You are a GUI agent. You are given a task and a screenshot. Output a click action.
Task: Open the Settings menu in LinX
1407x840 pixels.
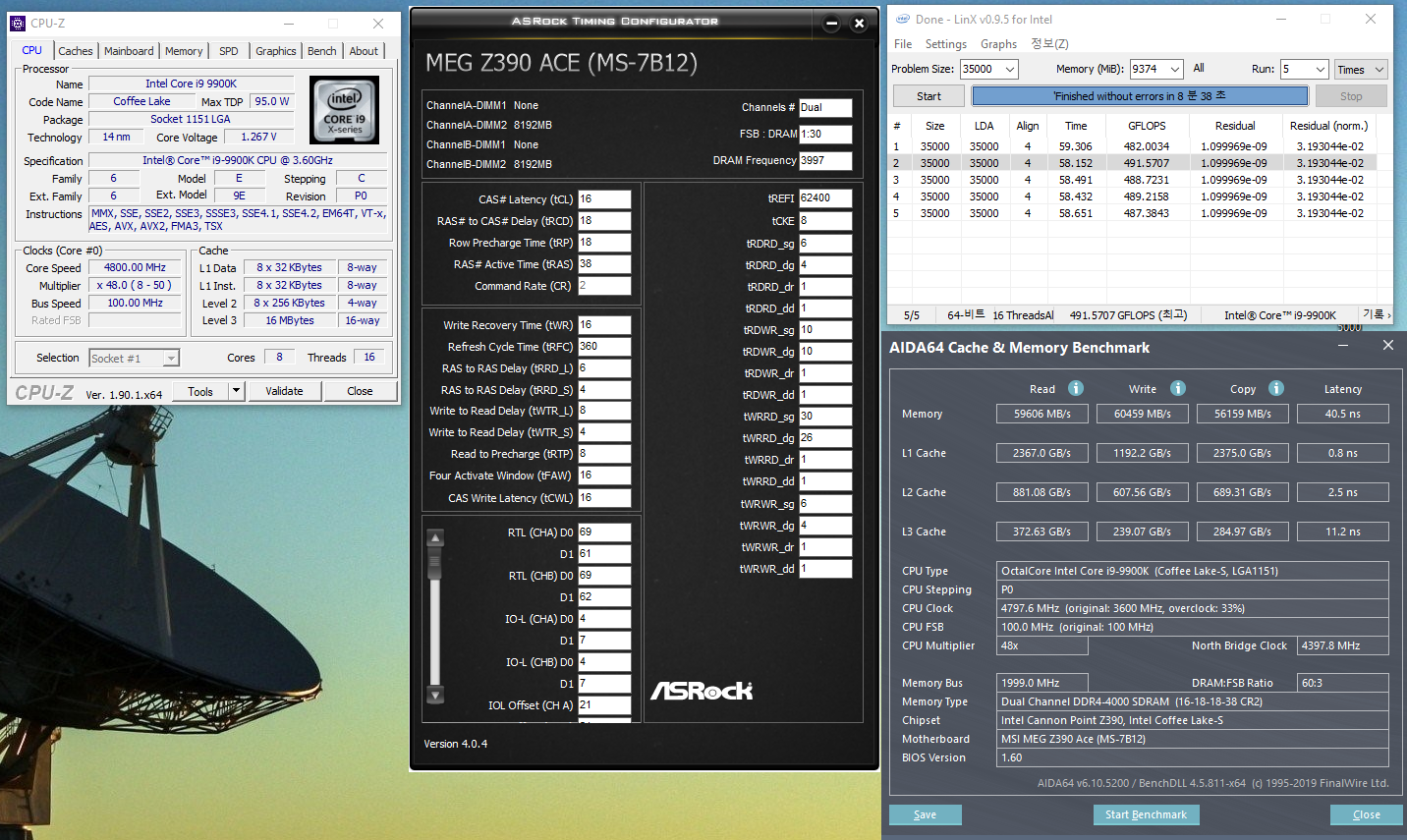point(946,44)
